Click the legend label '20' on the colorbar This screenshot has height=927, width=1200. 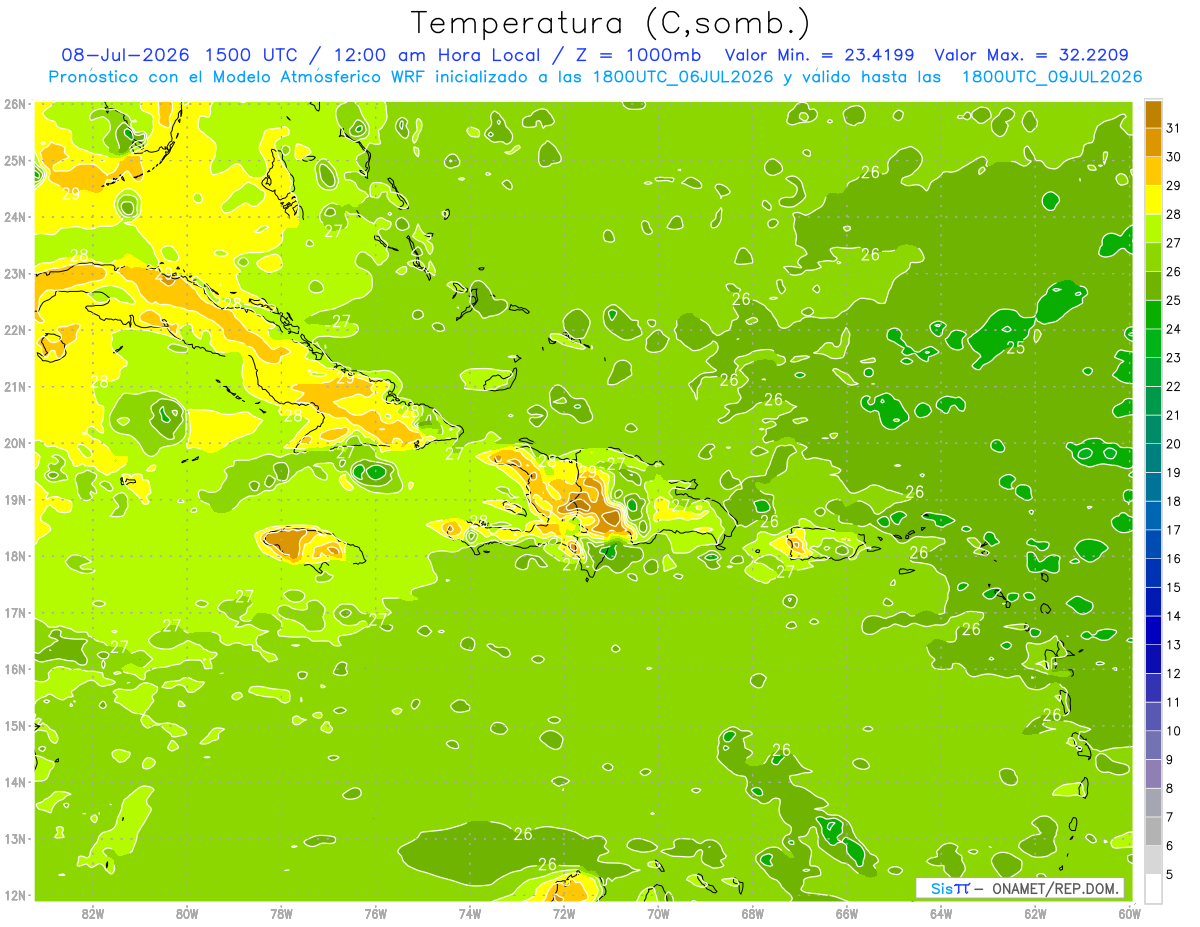[1173, 444]
